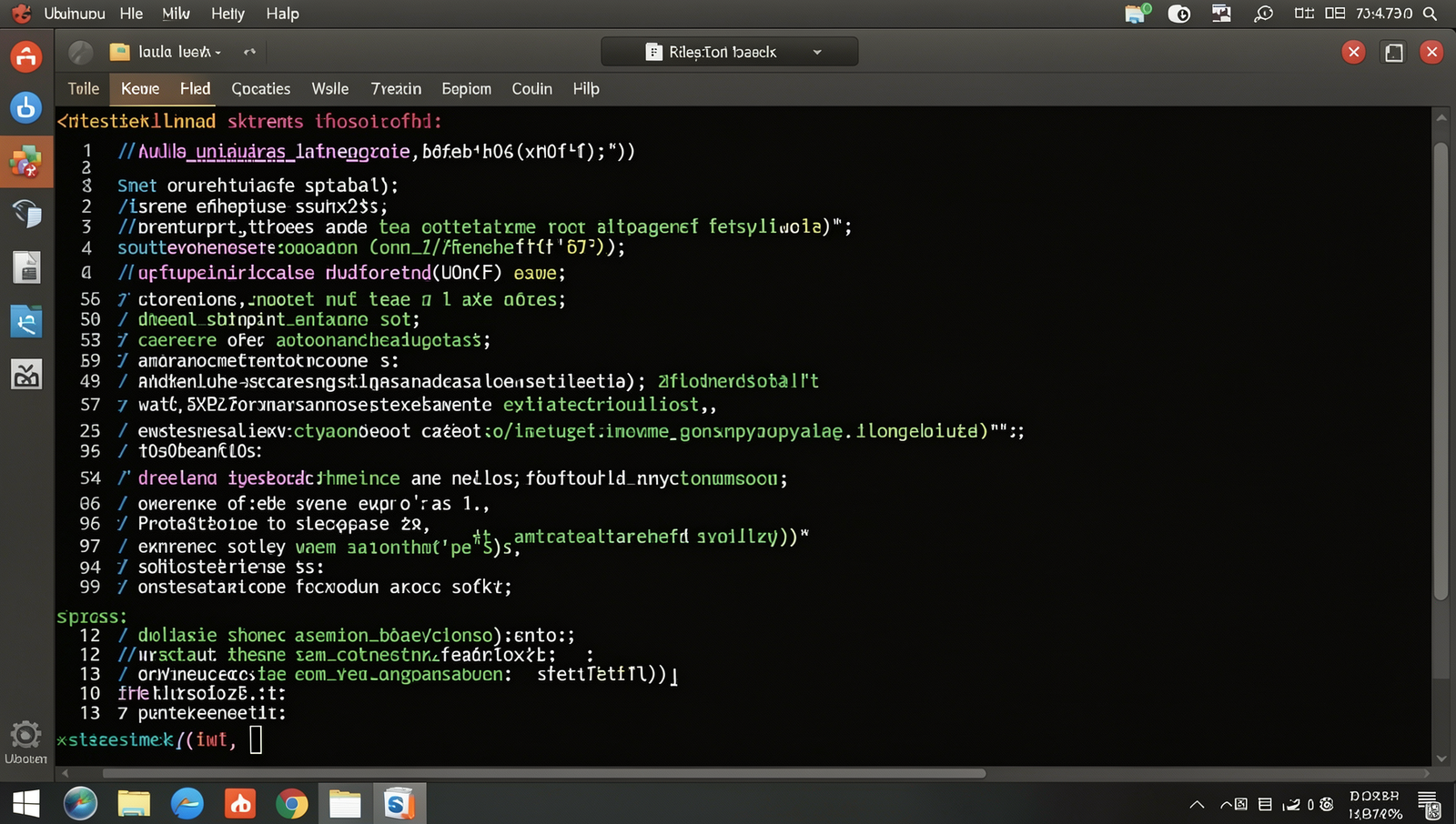Open the Treatin menu

(396, 88)
